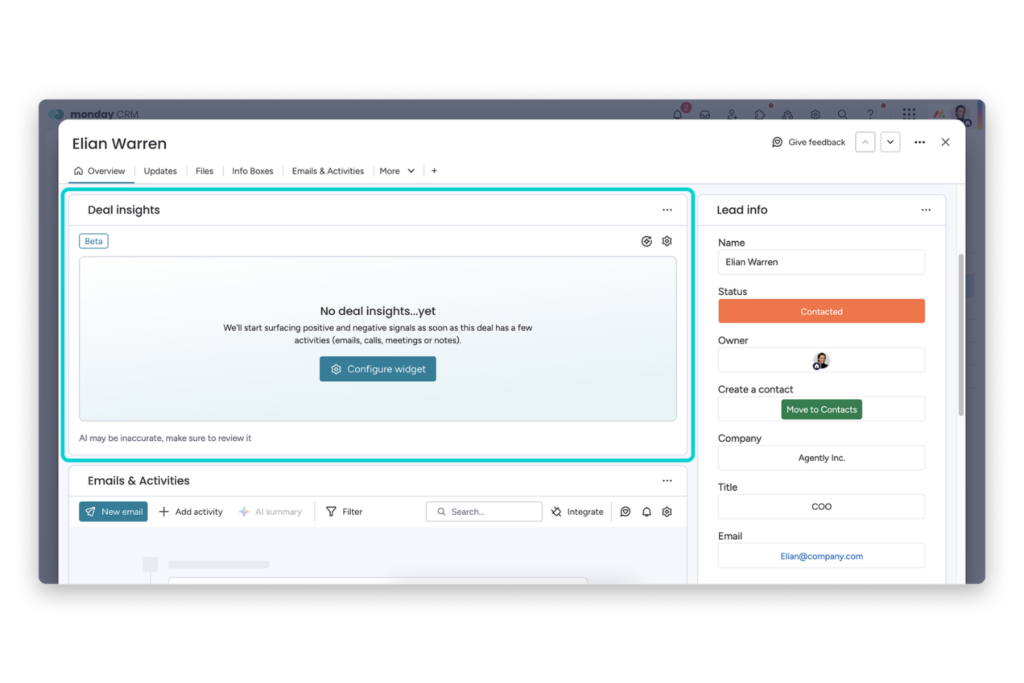Open settings gear in activities toolbar
This screenshot has height=683, width=1024.
(x=667, y=512)
